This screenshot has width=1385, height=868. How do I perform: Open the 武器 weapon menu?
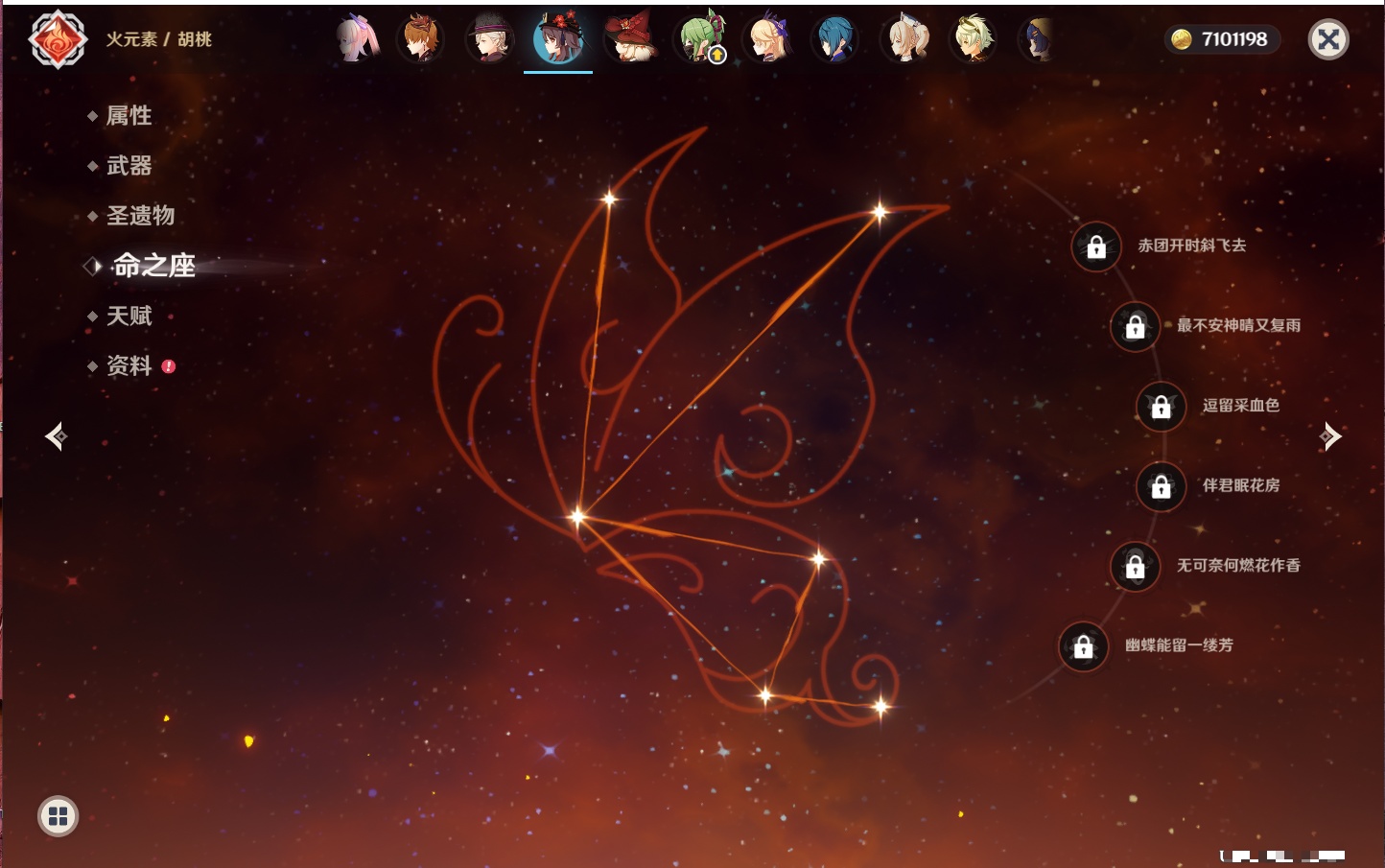point(129,166)
